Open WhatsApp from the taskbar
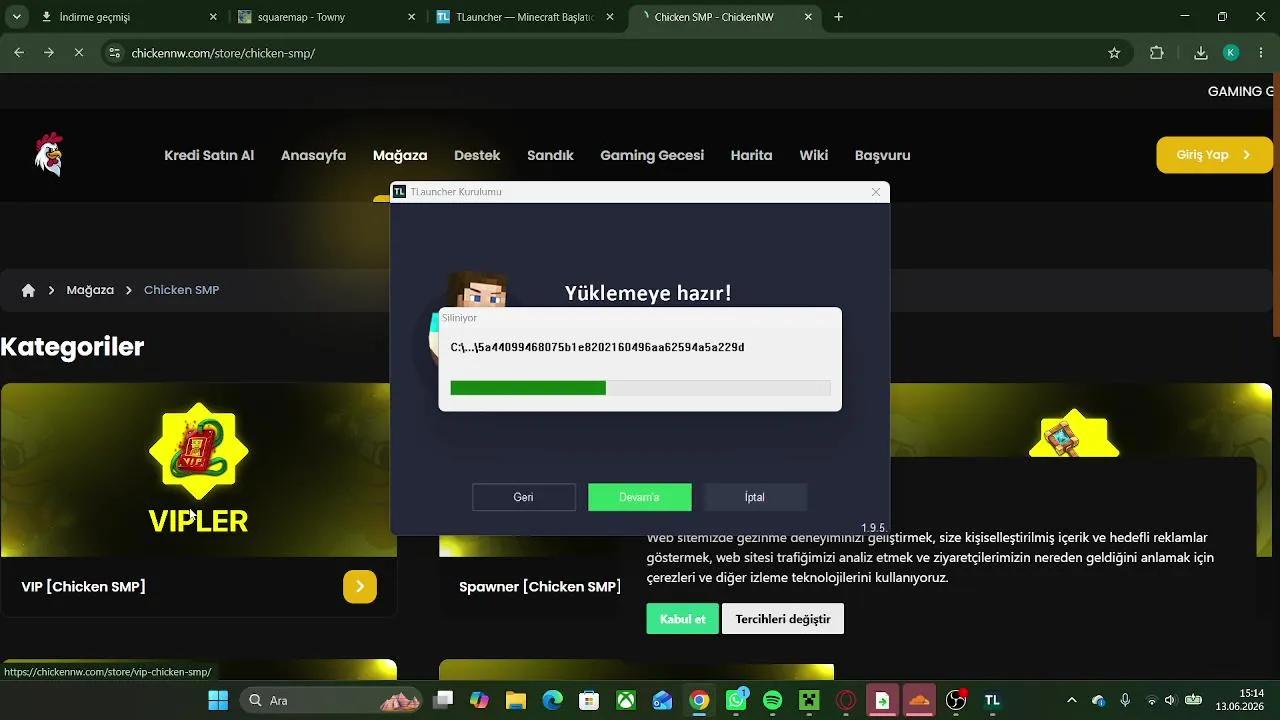 pos(736,700)
